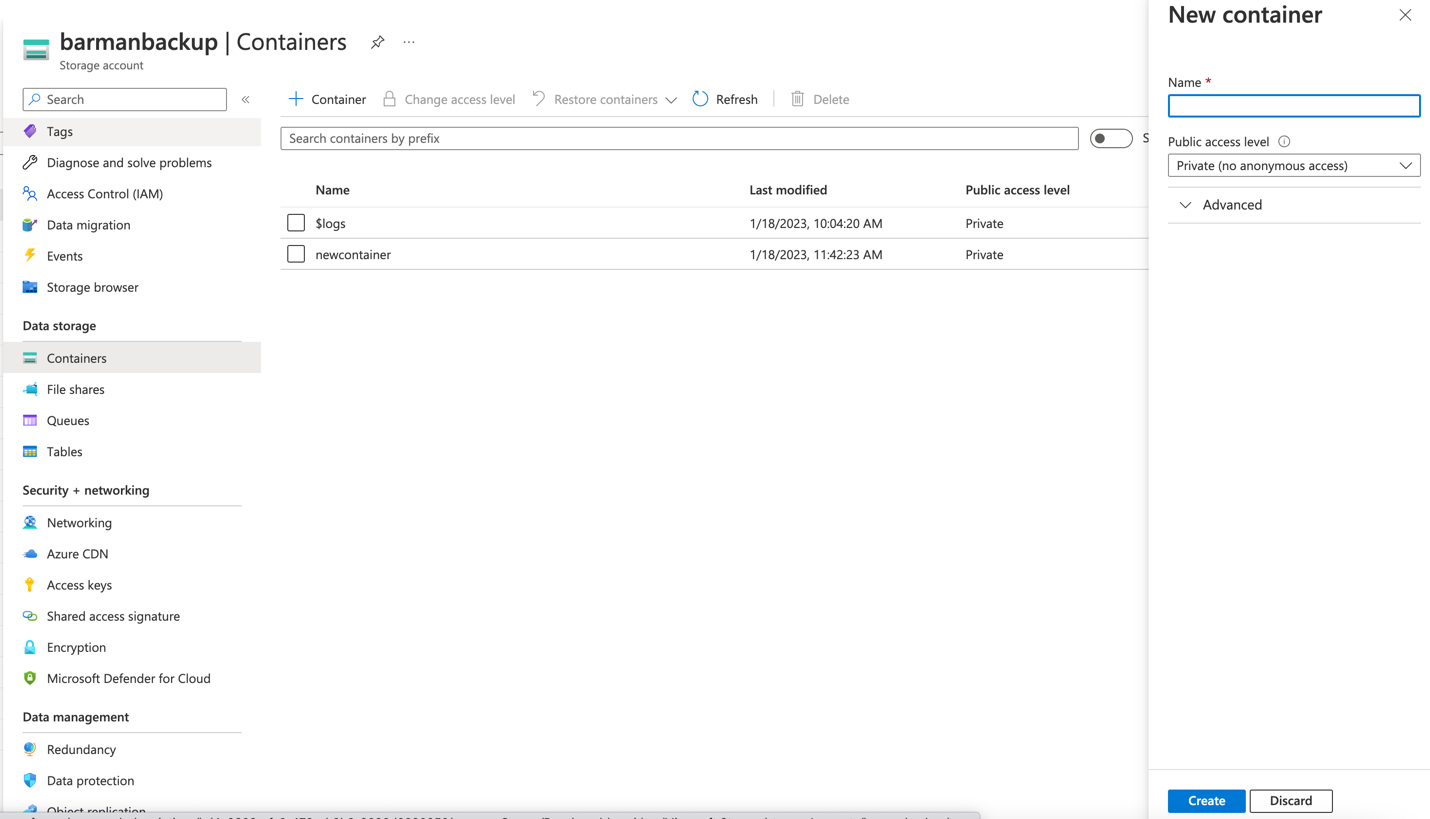This screenshot has height=819, width=1430.
Task: Close the New container panel
Action: click(x=1405, y=15)
